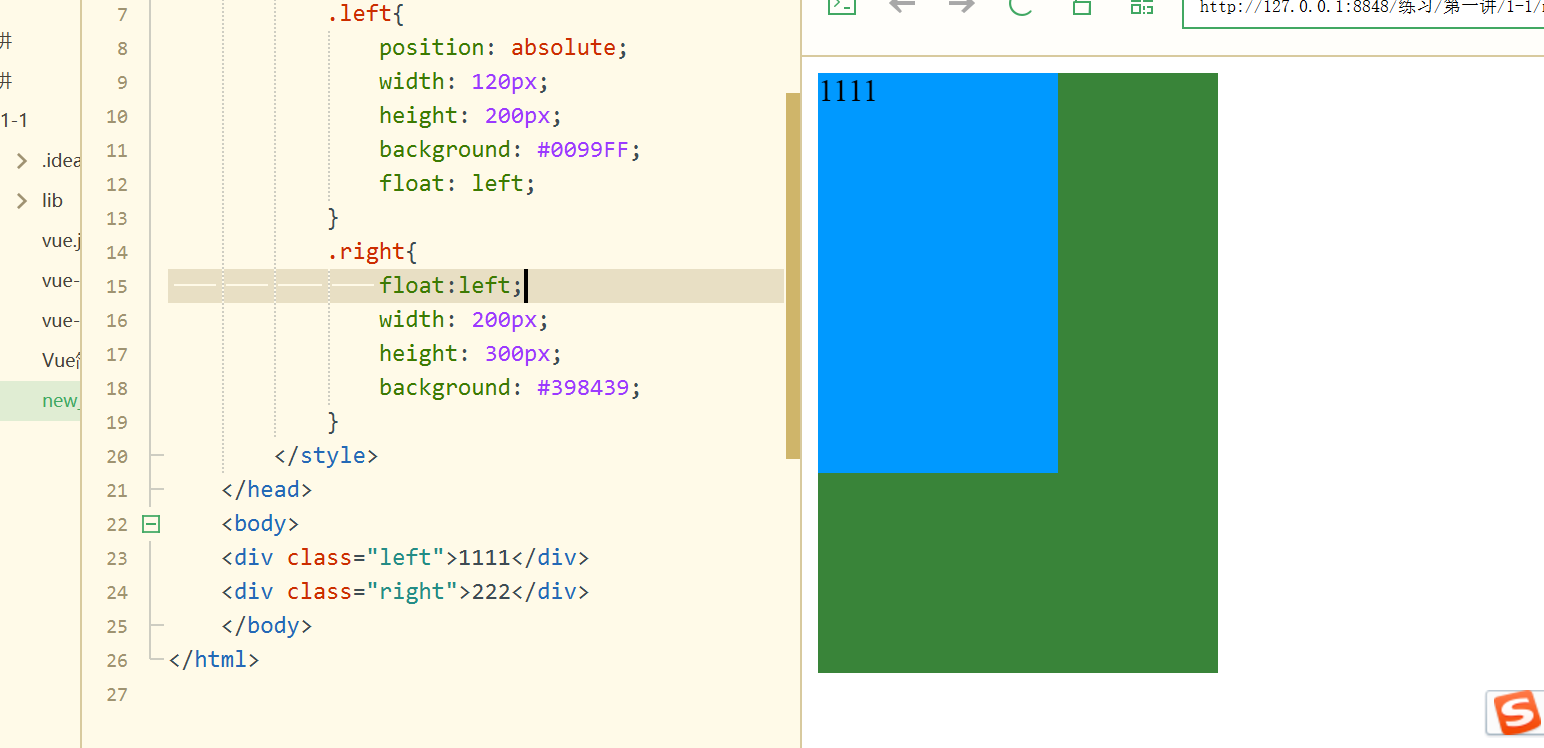Click the browser preview forward arrow
1544x748 pixels.
[962, 6]
